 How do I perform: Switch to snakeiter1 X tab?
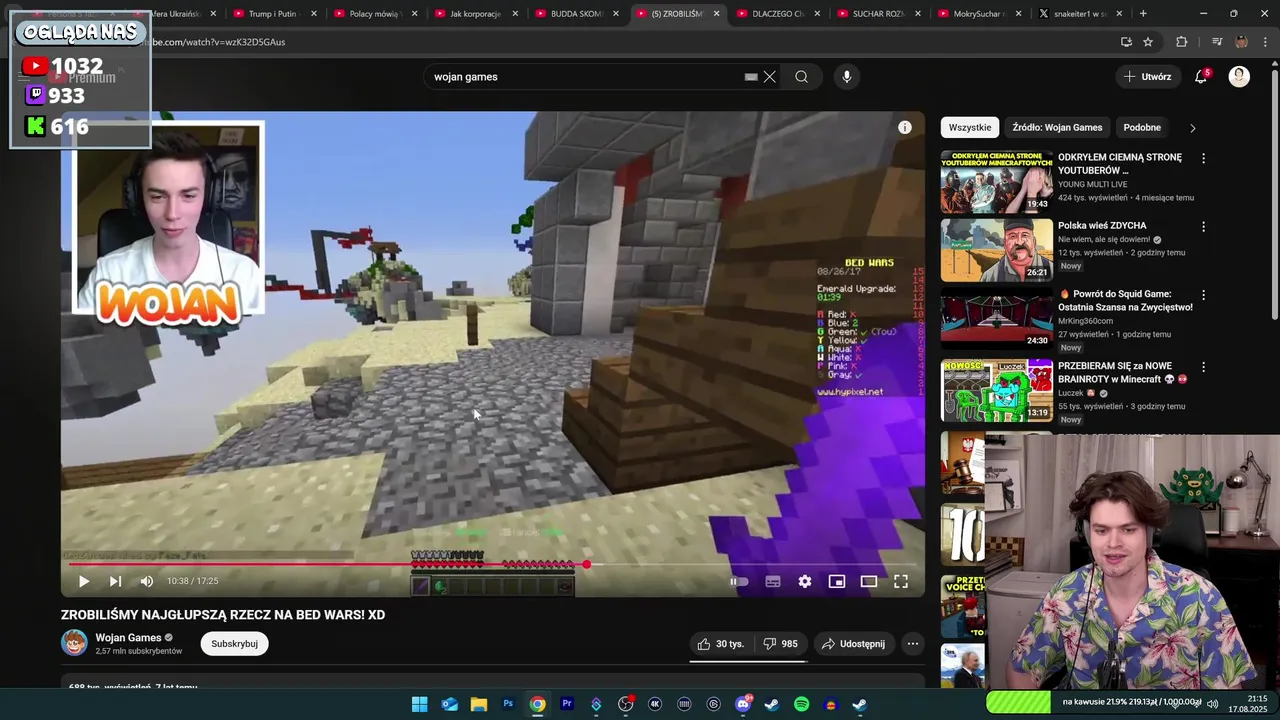point(1080,14)
